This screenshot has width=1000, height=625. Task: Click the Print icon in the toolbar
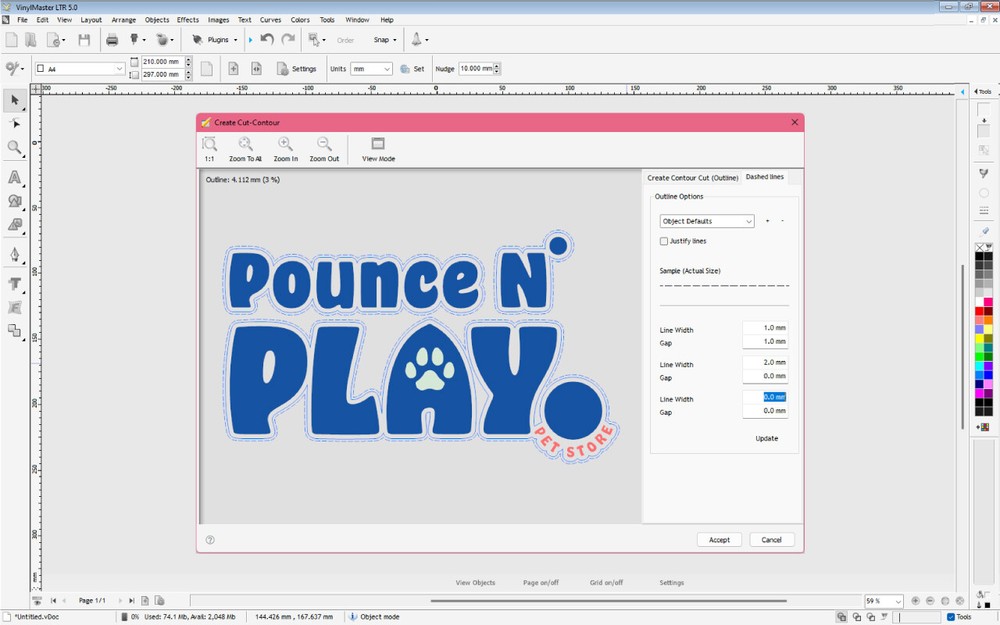click(113, 39)
